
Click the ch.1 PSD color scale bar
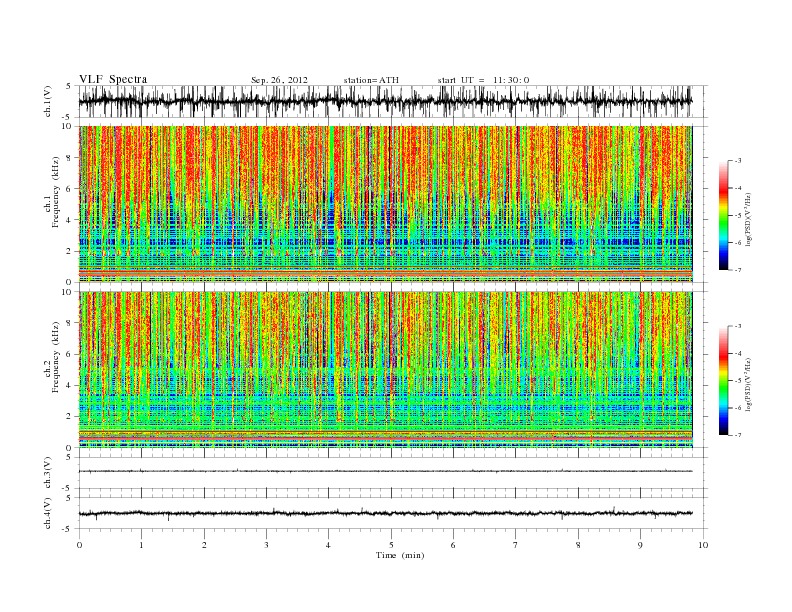point(723,216)
